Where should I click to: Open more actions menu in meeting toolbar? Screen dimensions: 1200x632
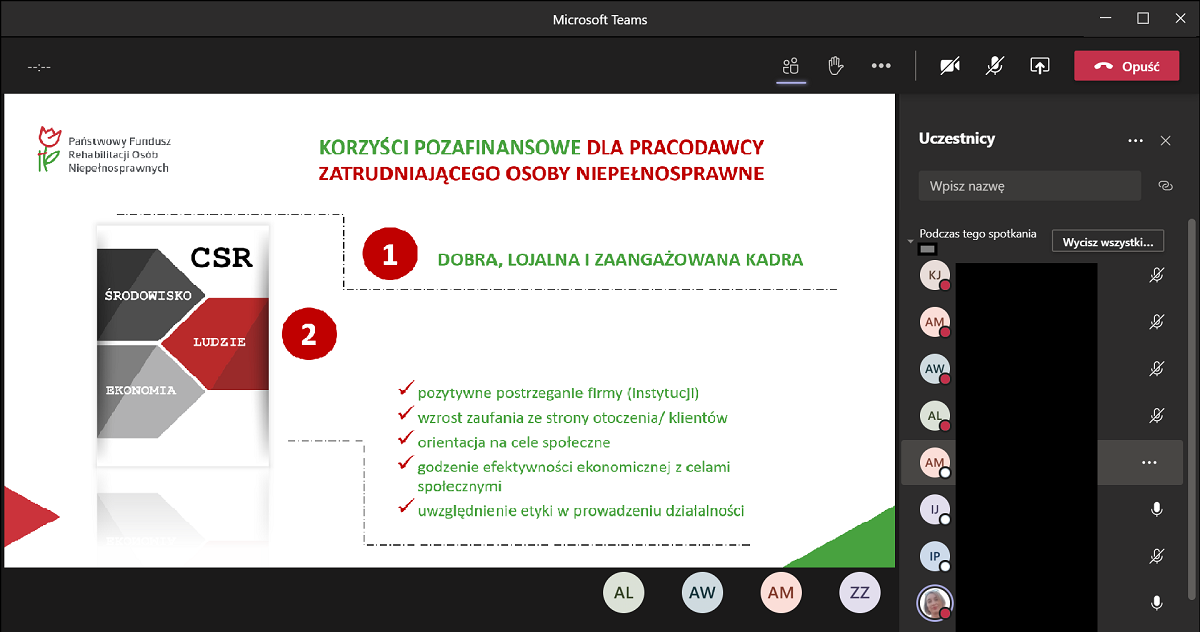tap(880, 66)
